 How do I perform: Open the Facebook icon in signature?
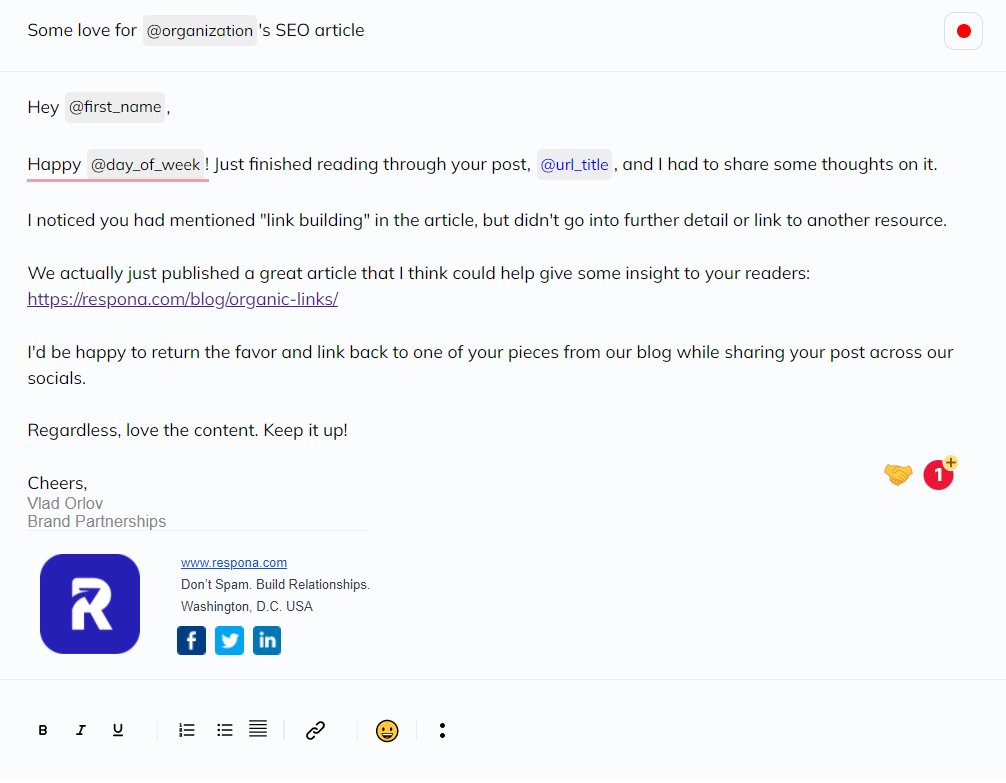coord(191,641)
